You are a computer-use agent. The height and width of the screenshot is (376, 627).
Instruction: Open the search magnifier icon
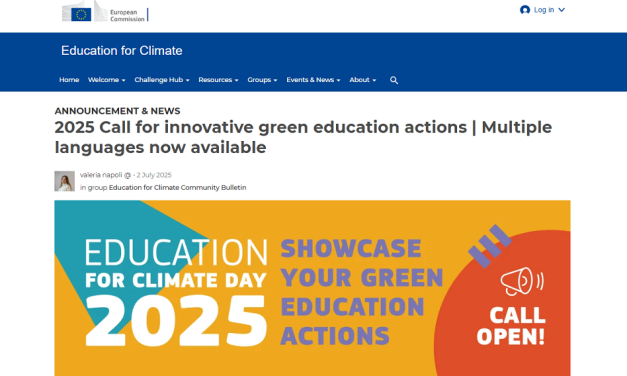point(394,80)
